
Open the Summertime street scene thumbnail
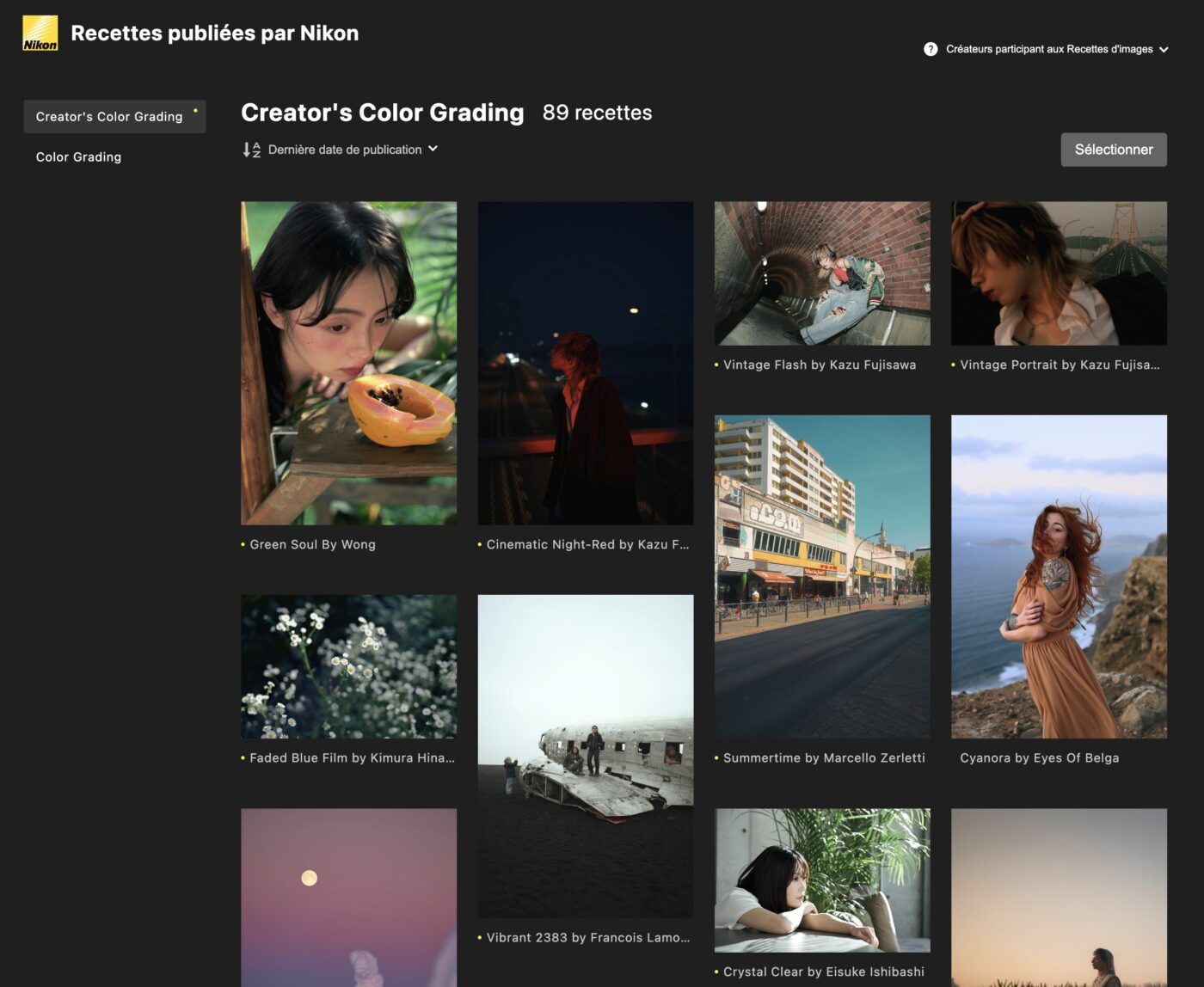pos(821,576)
